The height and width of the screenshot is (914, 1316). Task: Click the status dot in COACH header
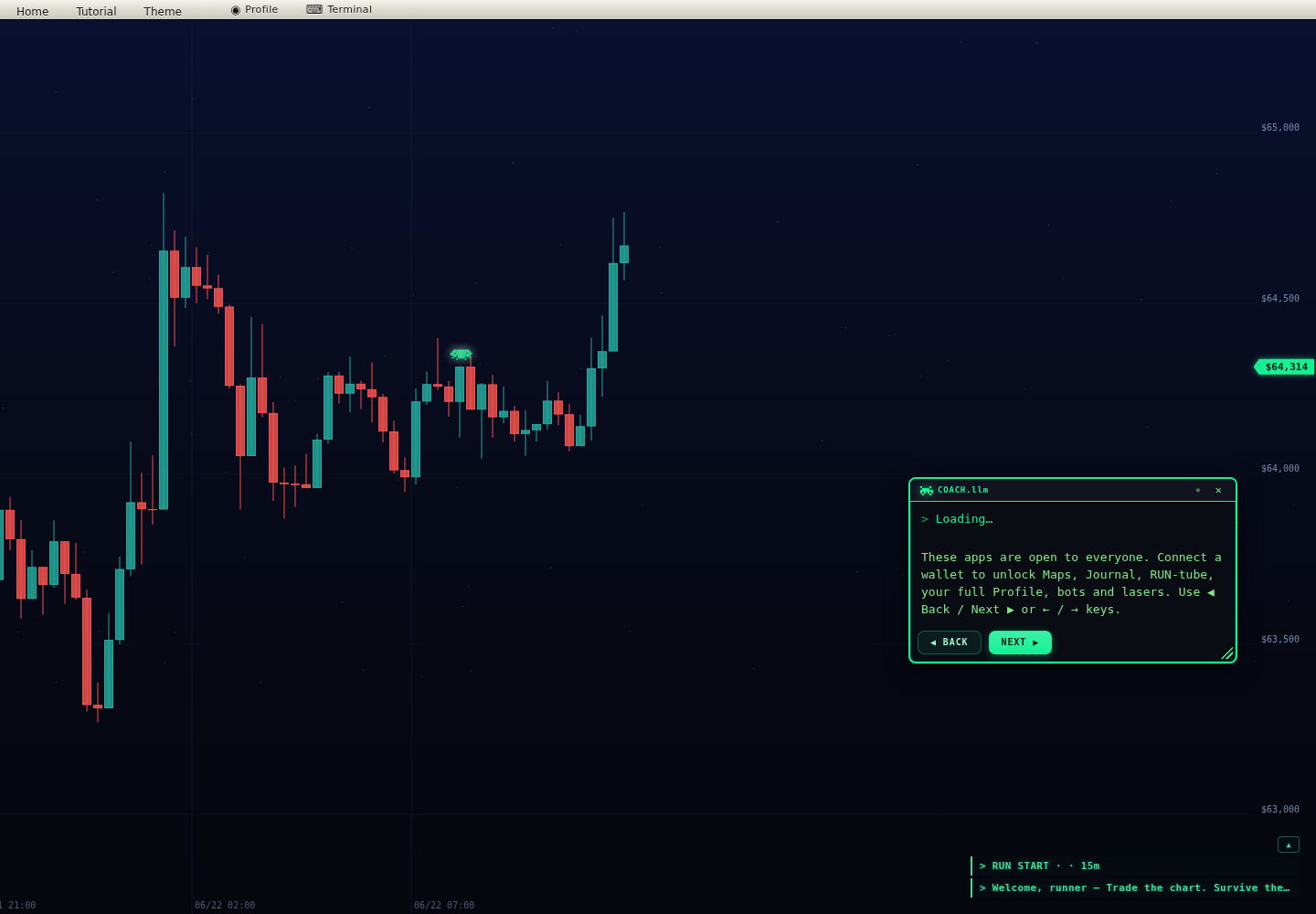tap(1197, 490)
